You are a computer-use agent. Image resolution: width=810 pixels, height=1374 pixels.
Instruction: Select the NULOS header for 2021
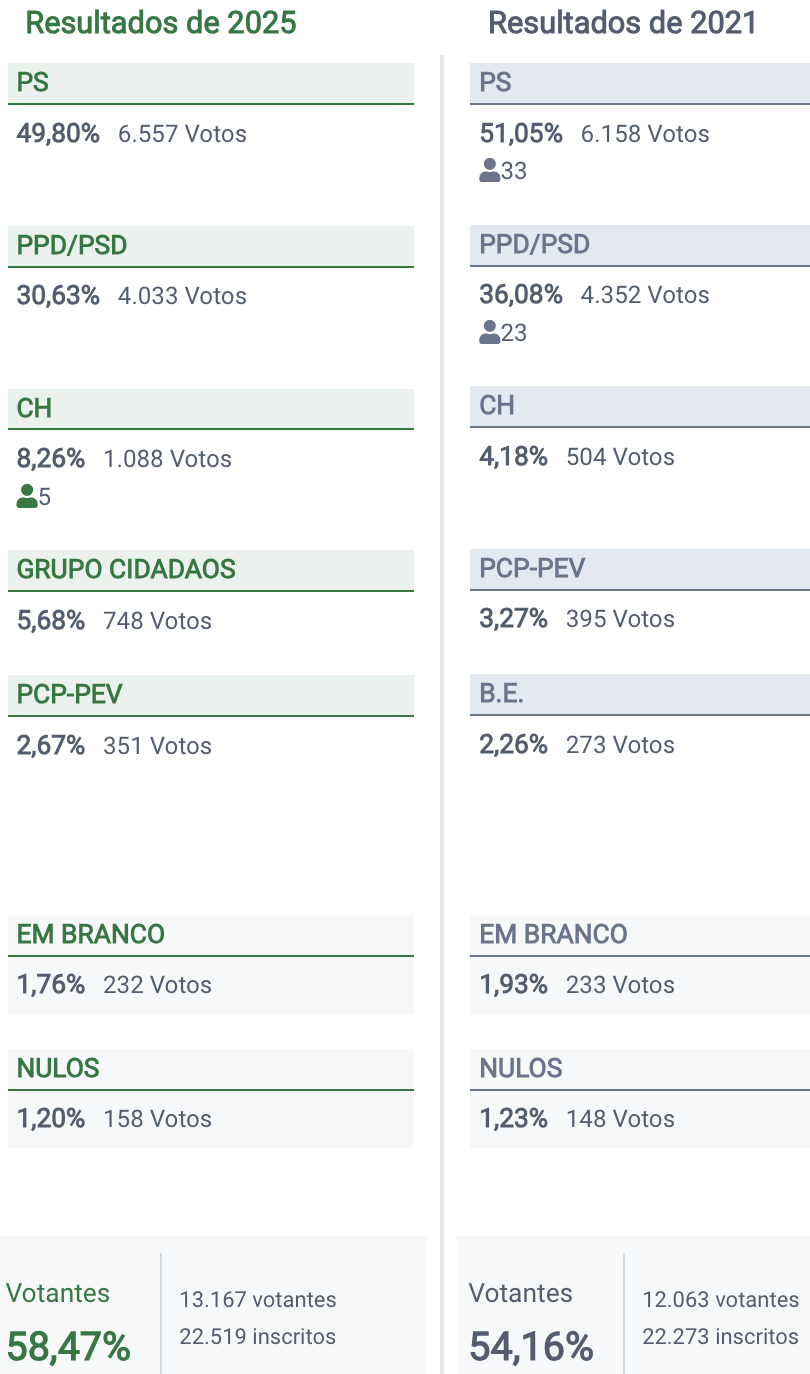coord(521,1069)
